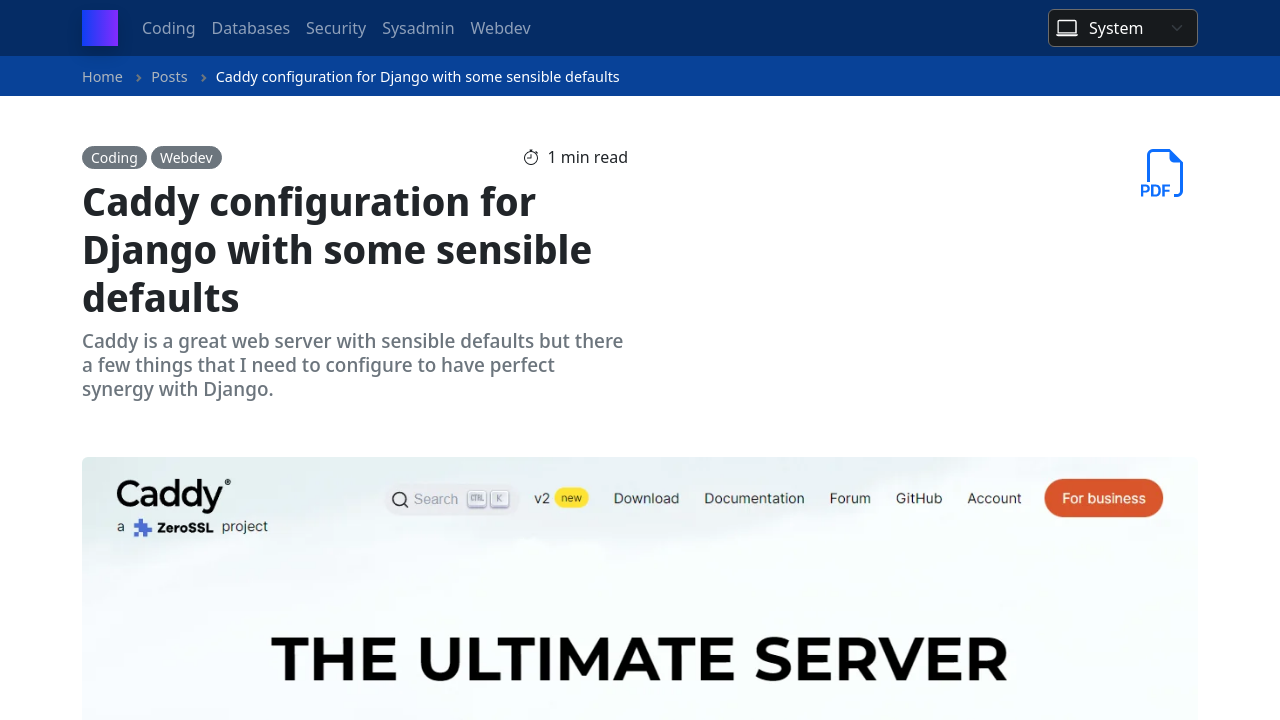Select the Security nav item
The width and height of the screenshot is (1280, 720).
tap(336, 28)
